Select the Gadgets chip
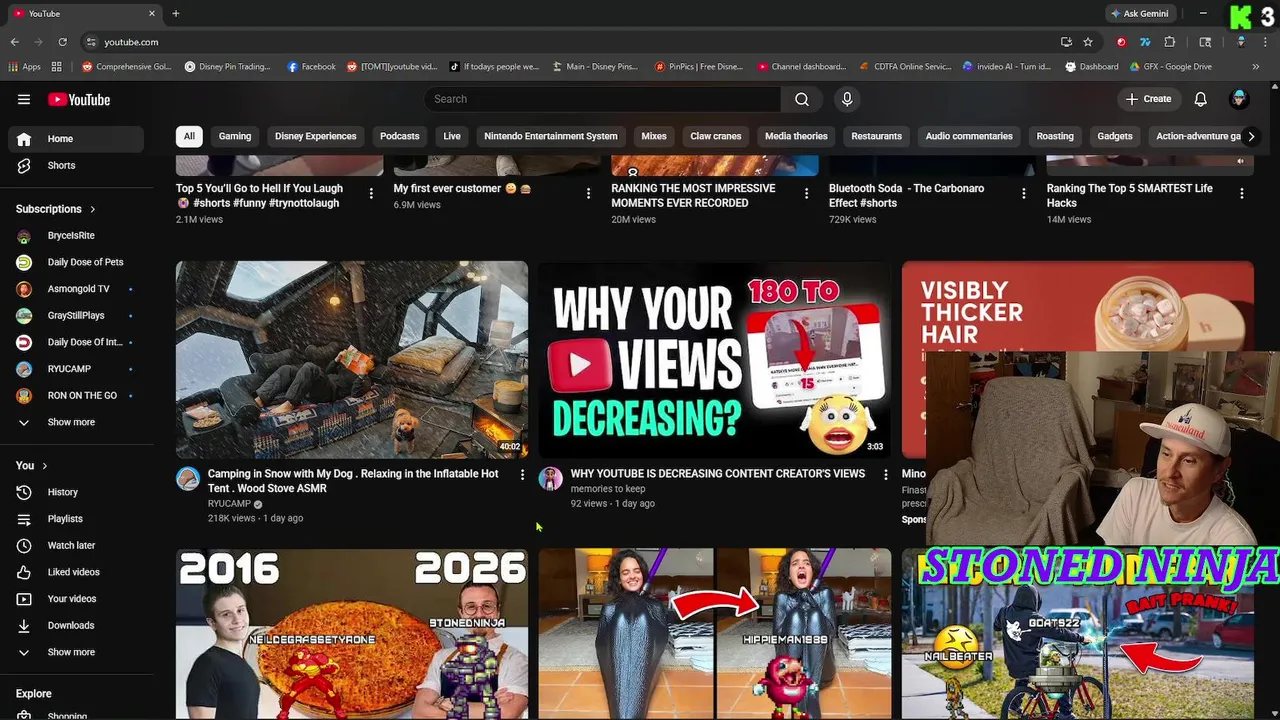 (1115, 136)
